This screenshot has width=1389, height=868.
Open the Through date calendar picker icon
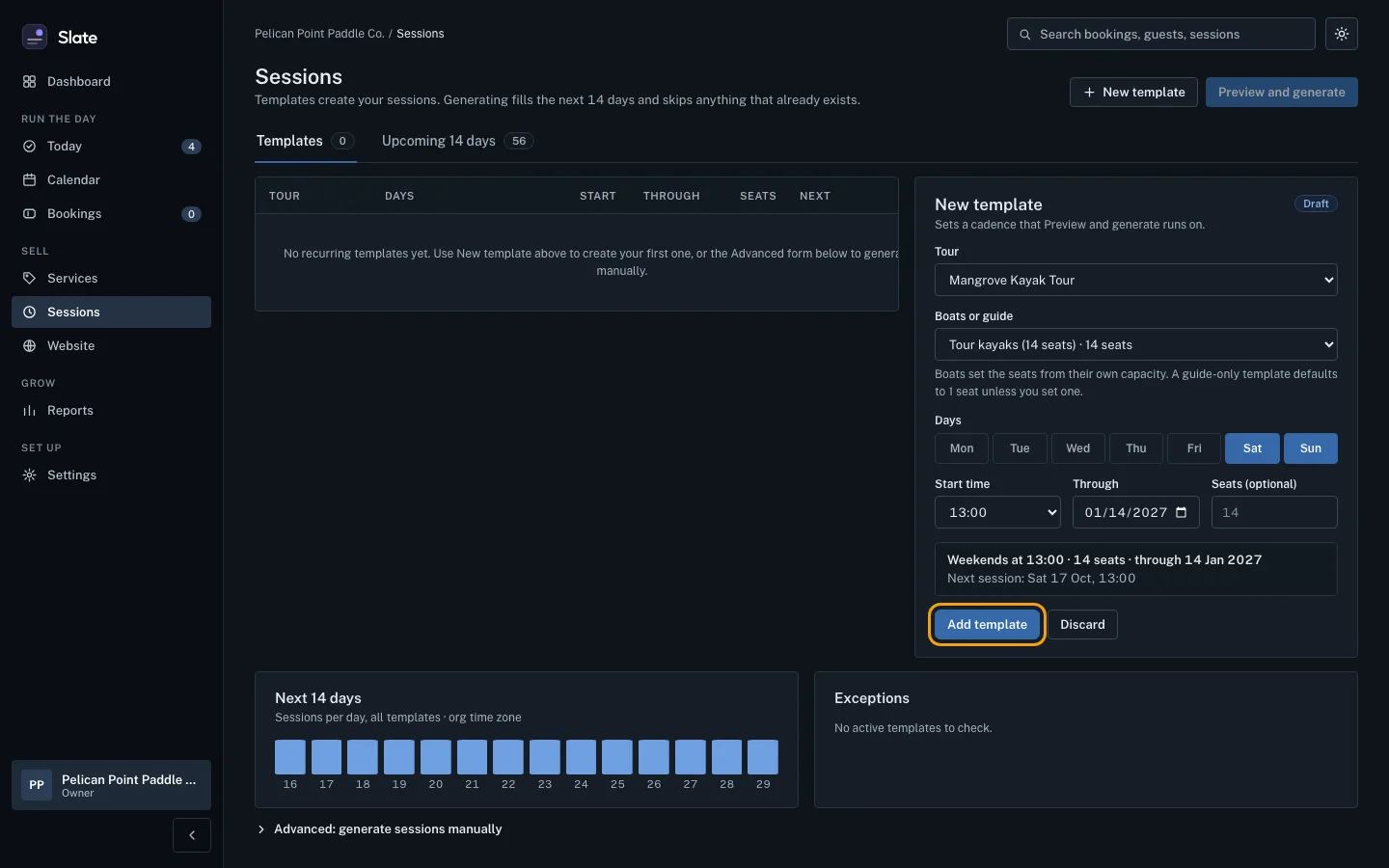(x=1182, y=512)
